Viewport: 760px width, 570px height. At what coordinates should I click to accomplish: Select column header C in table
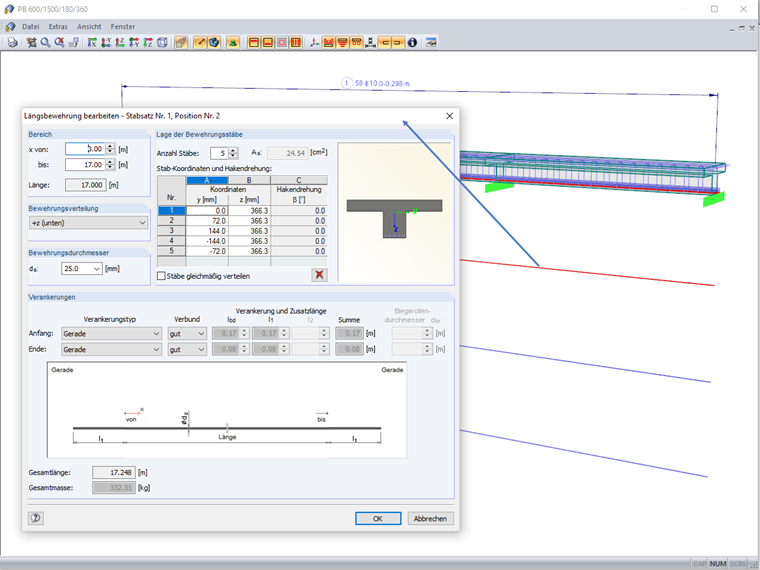(x=299, y=180)
